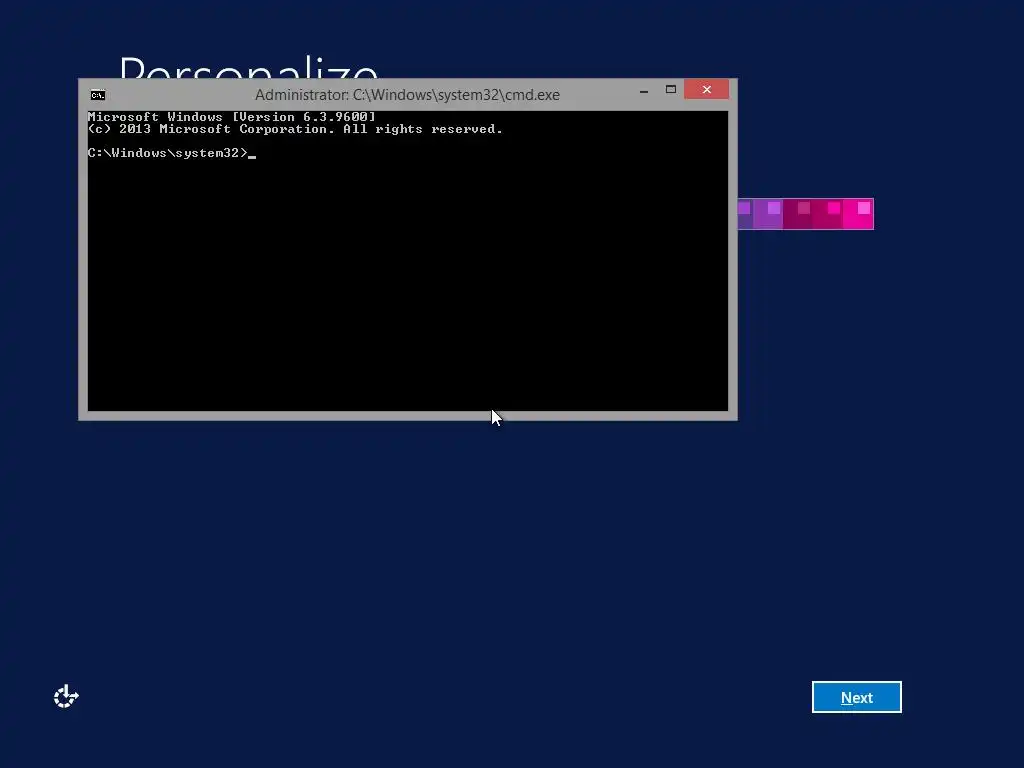Close the Administrator cmd.exe window
1024x768 pixels.
[x=707, y=90]
